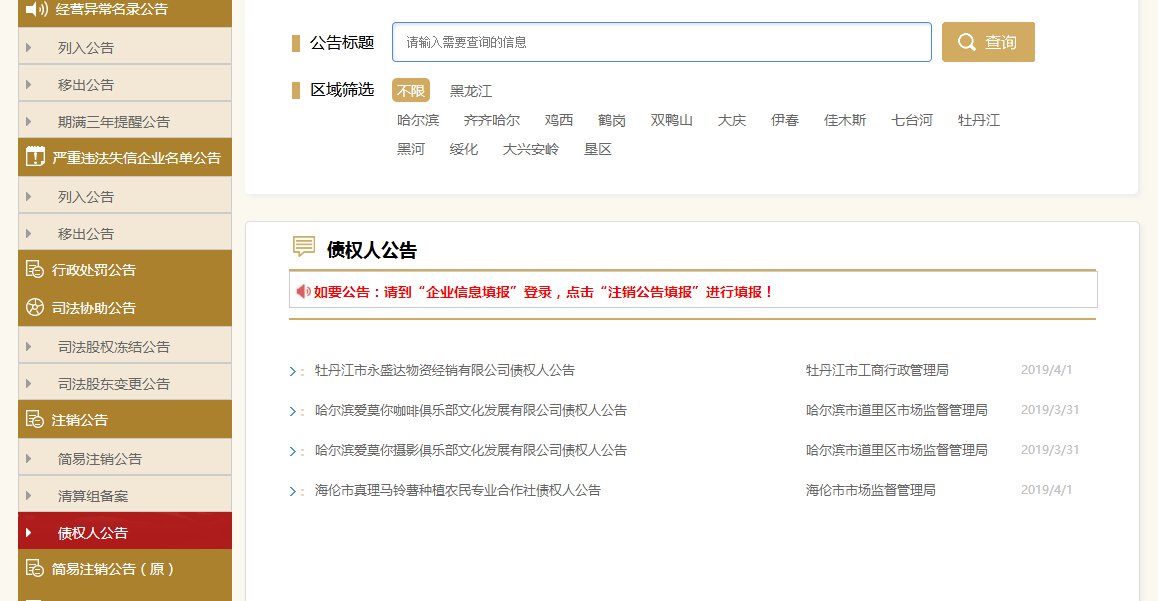
Task: Click the icon beside 简易注销公告（原）
Action: (36, 568)
